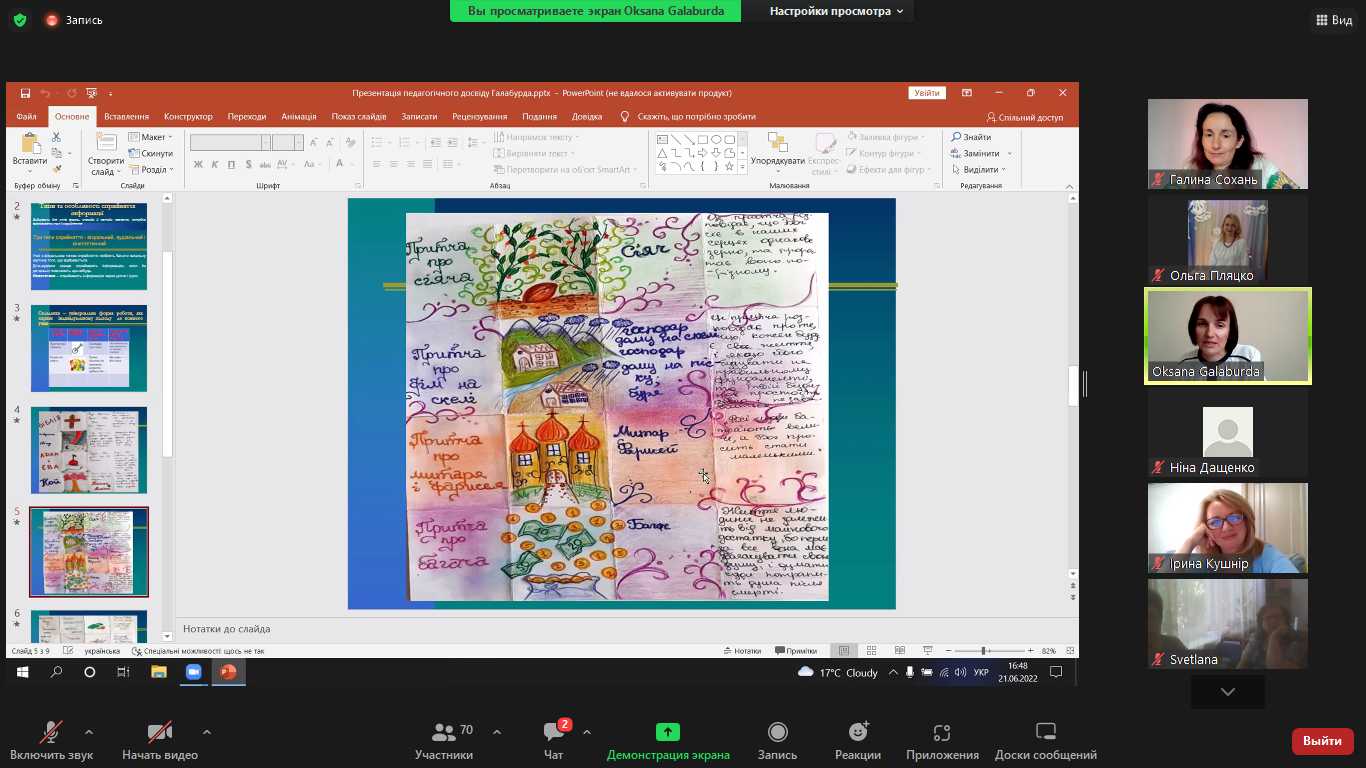Expand more participants chevron below Svetlana
Image resolution: width=1366 pixels, height=768 pixels.
tap(1227, 692)
